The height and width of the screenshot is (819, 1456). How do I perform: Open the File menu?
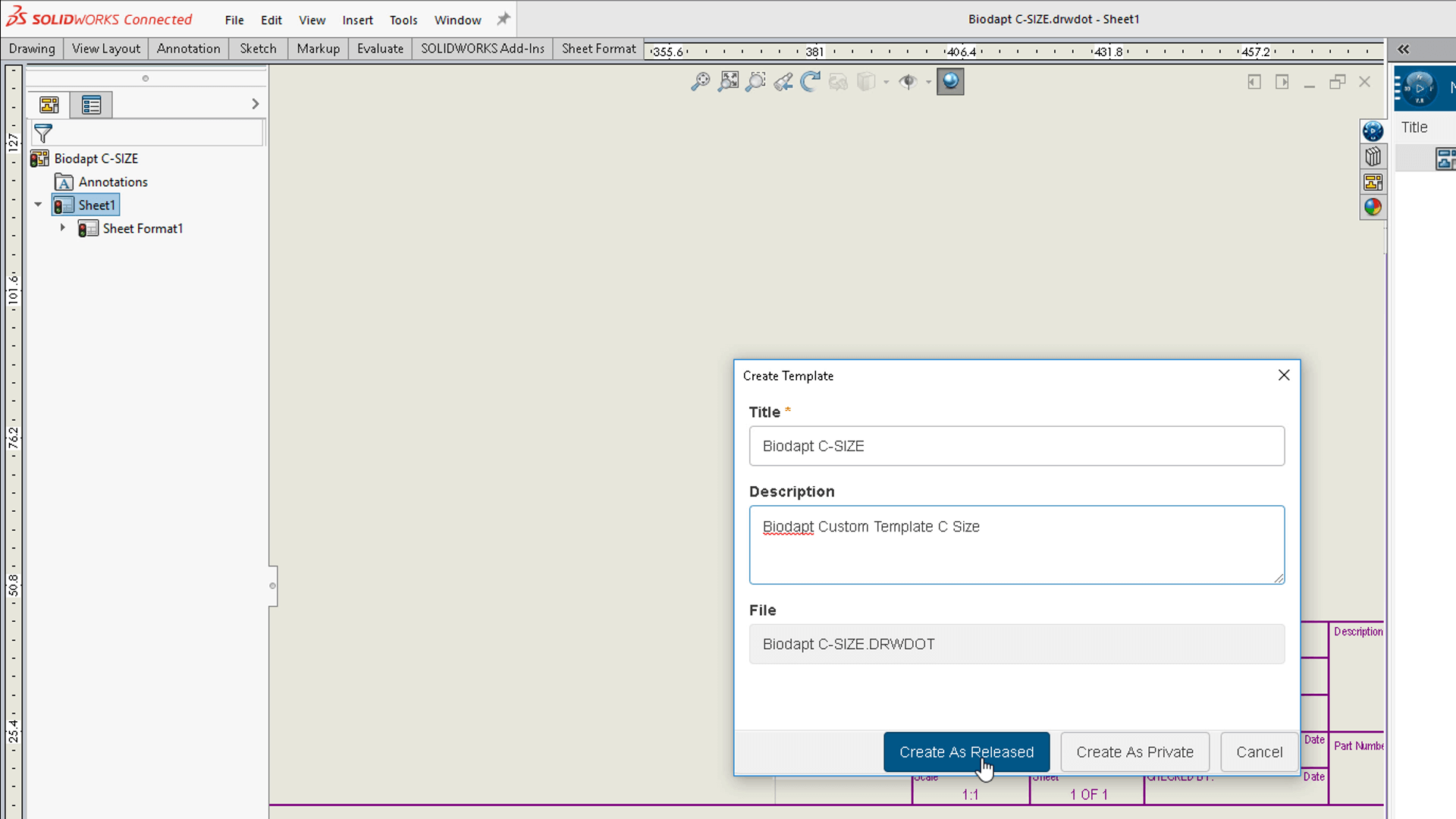coord(234,20)
